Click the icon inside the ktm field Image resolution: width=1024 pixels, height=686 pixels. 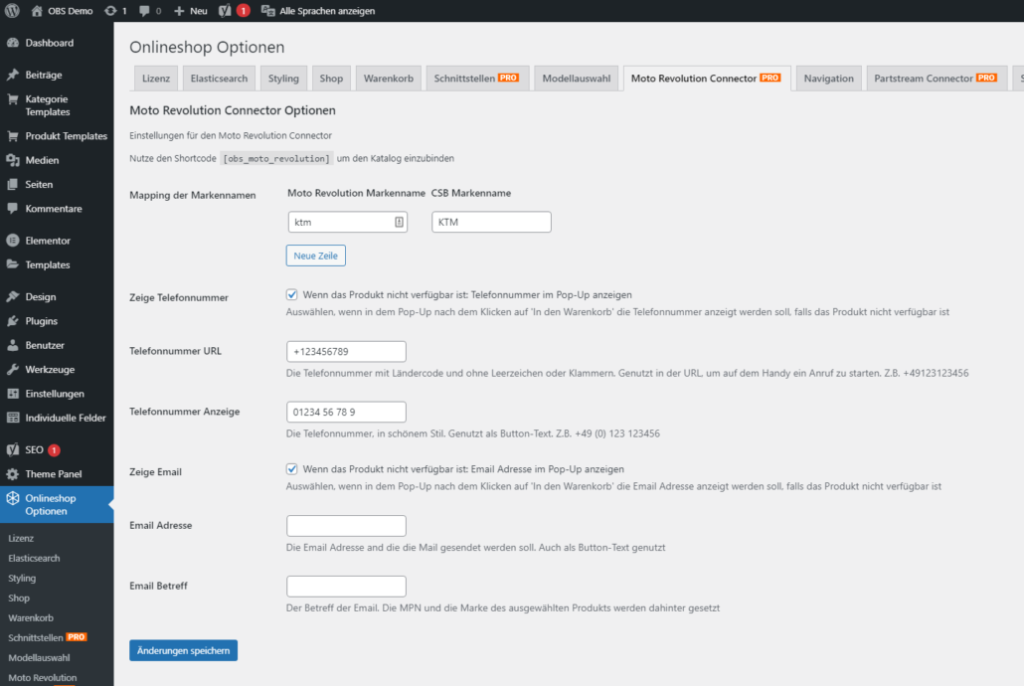point(398,222)
